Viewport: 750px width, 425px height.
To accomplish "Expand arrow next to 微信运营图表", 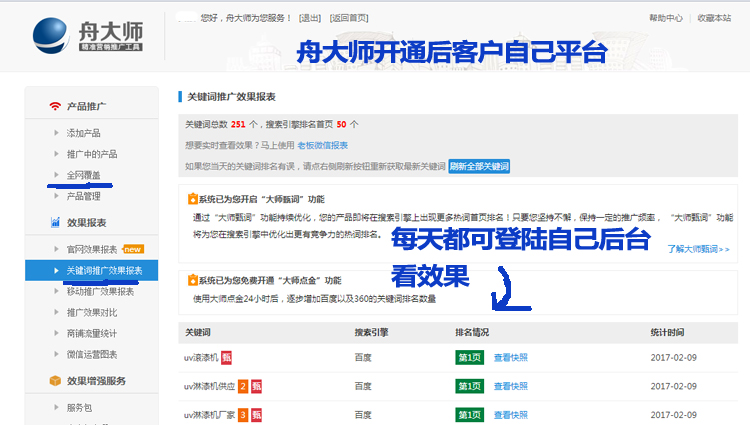I will point(56,354).
